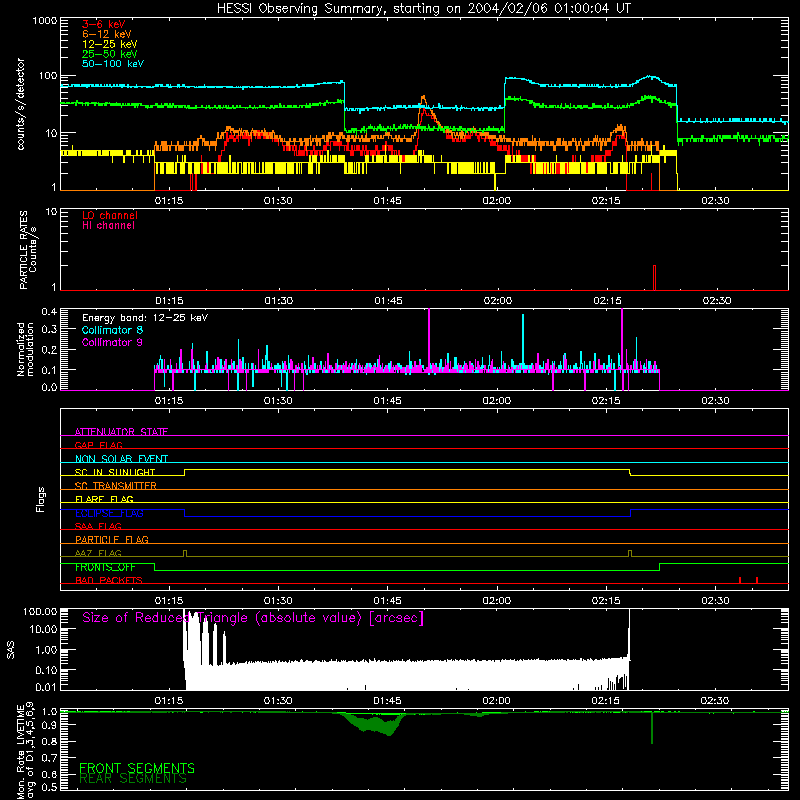
Task: Click the '0.01' tick on SAS axis
Action: 46,687
